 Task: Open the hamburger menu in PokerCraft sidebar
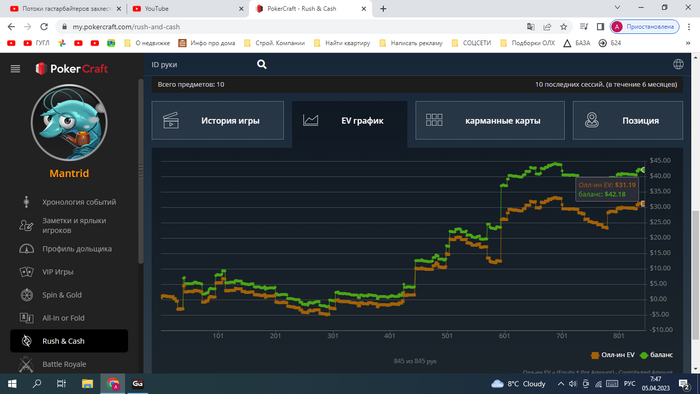coord(15,68)
